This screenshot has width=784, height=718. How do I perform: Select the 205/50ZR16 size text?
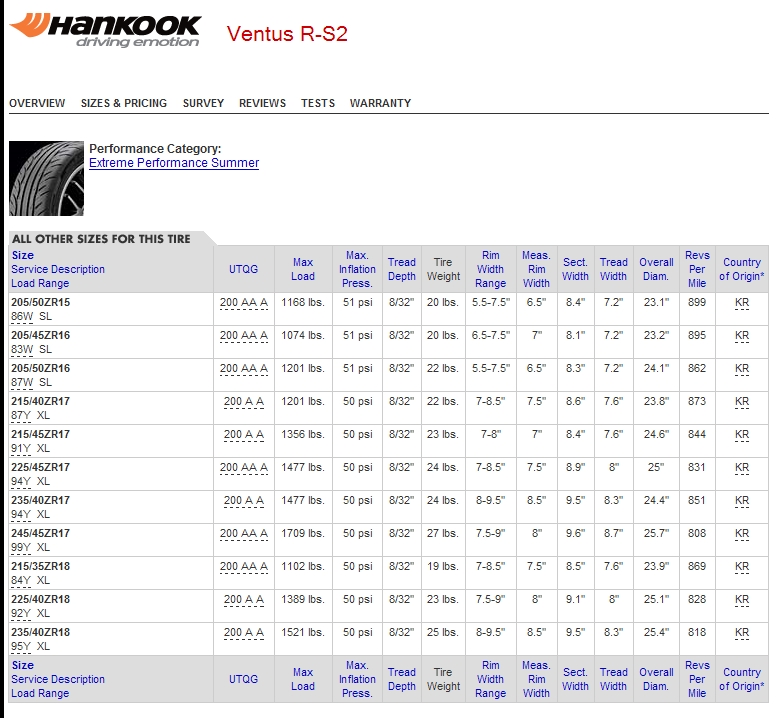pos(40,368)
